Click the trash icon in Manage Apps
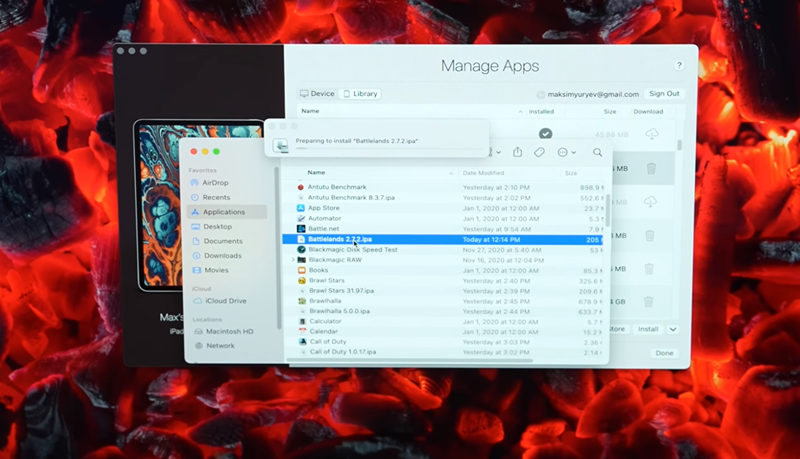The height and width of the screenshot is (459, 800). click(651, 168)
